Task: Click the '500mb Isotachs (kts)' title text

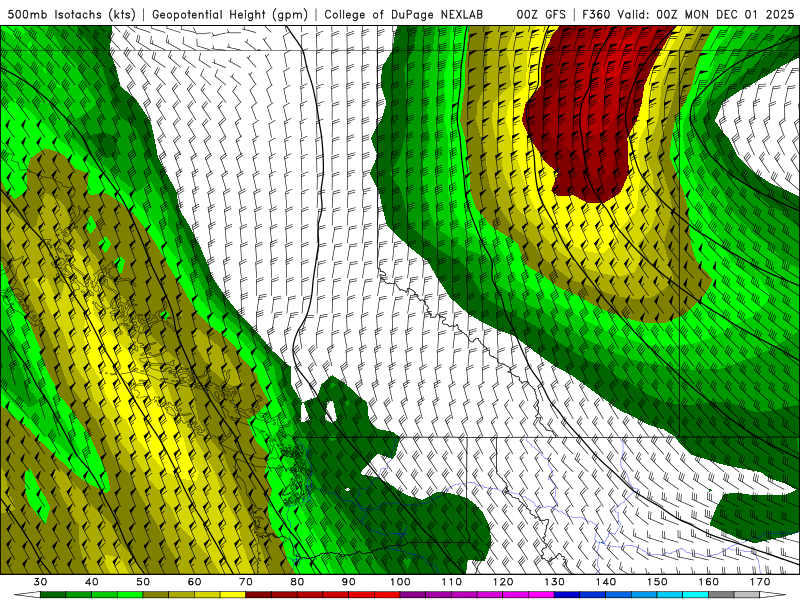Action: (71, 15)
